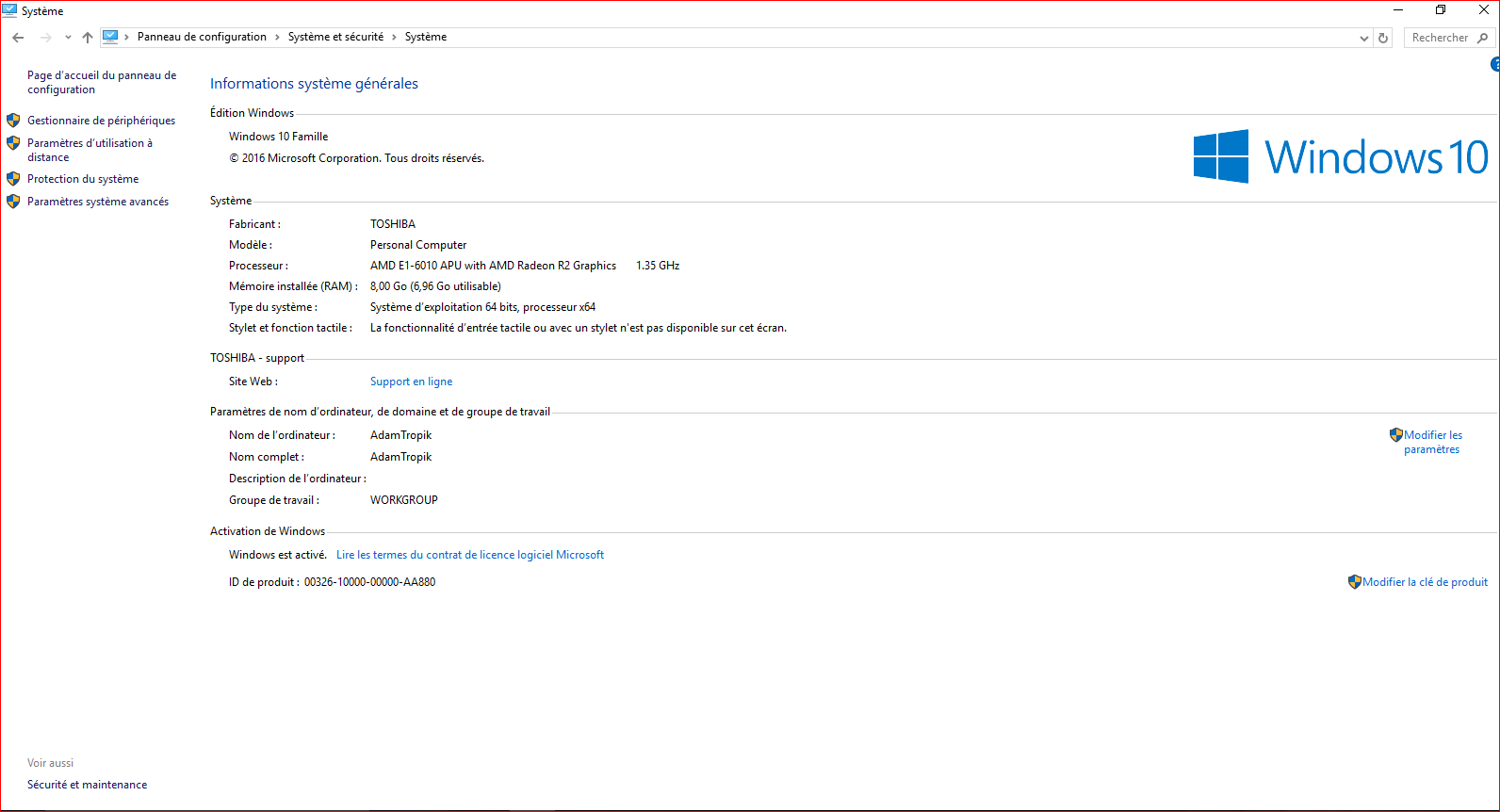Click the 8,00 Go RAM value

click(x=435, y=286)
